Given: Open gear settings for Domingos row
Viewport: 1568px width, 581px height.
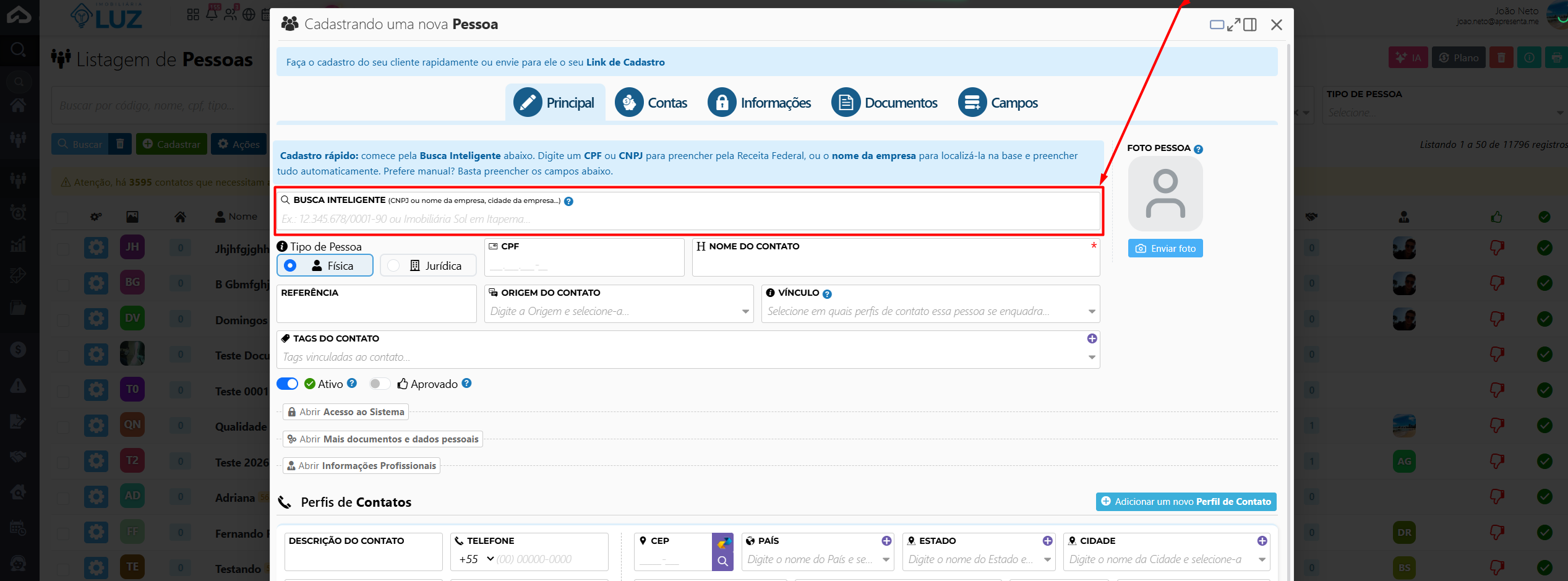Looking at the screenshot, I should point(96,319).
